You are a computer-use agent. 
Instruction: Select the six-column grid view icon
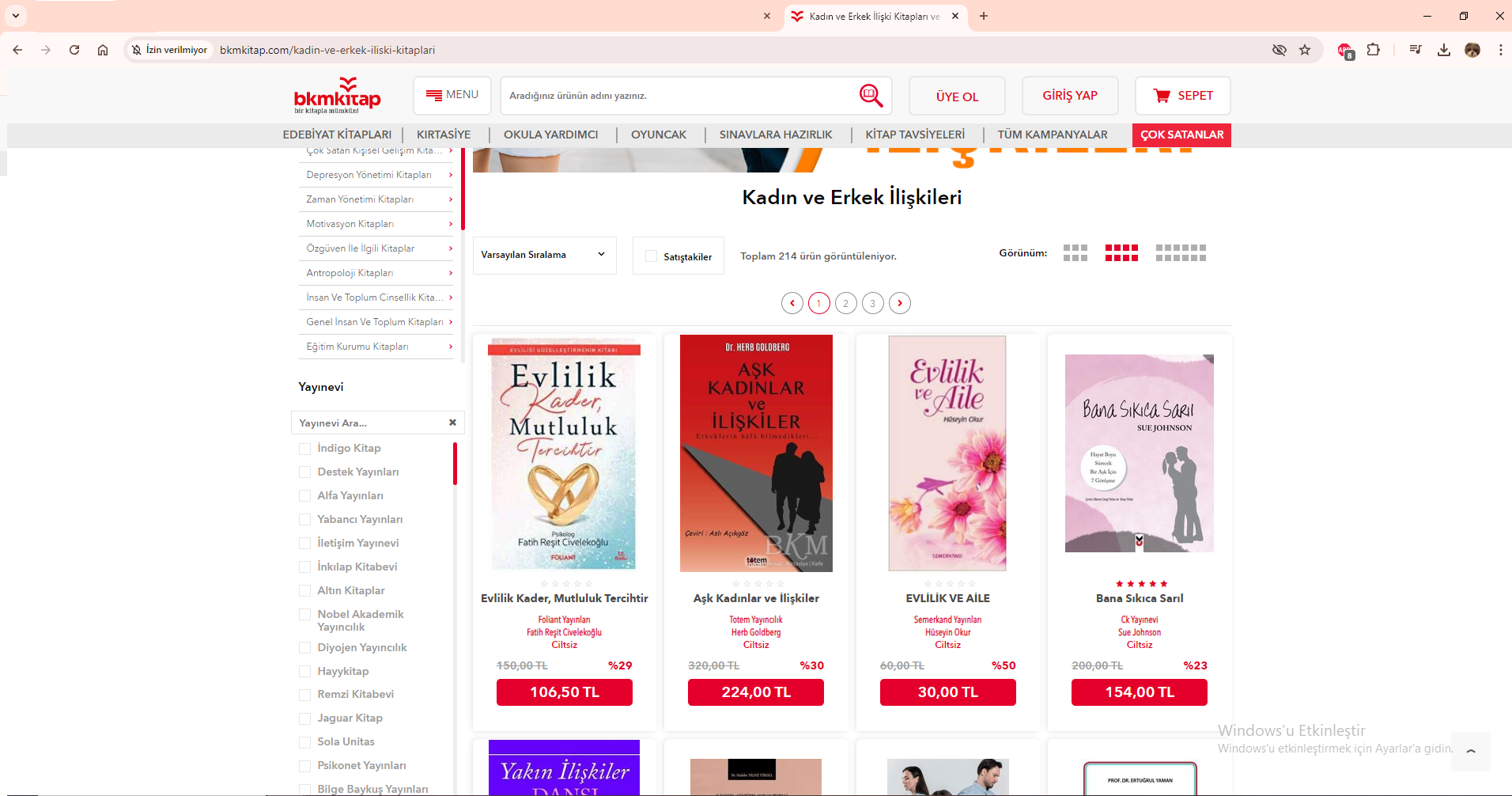[x=1181, y=253]
